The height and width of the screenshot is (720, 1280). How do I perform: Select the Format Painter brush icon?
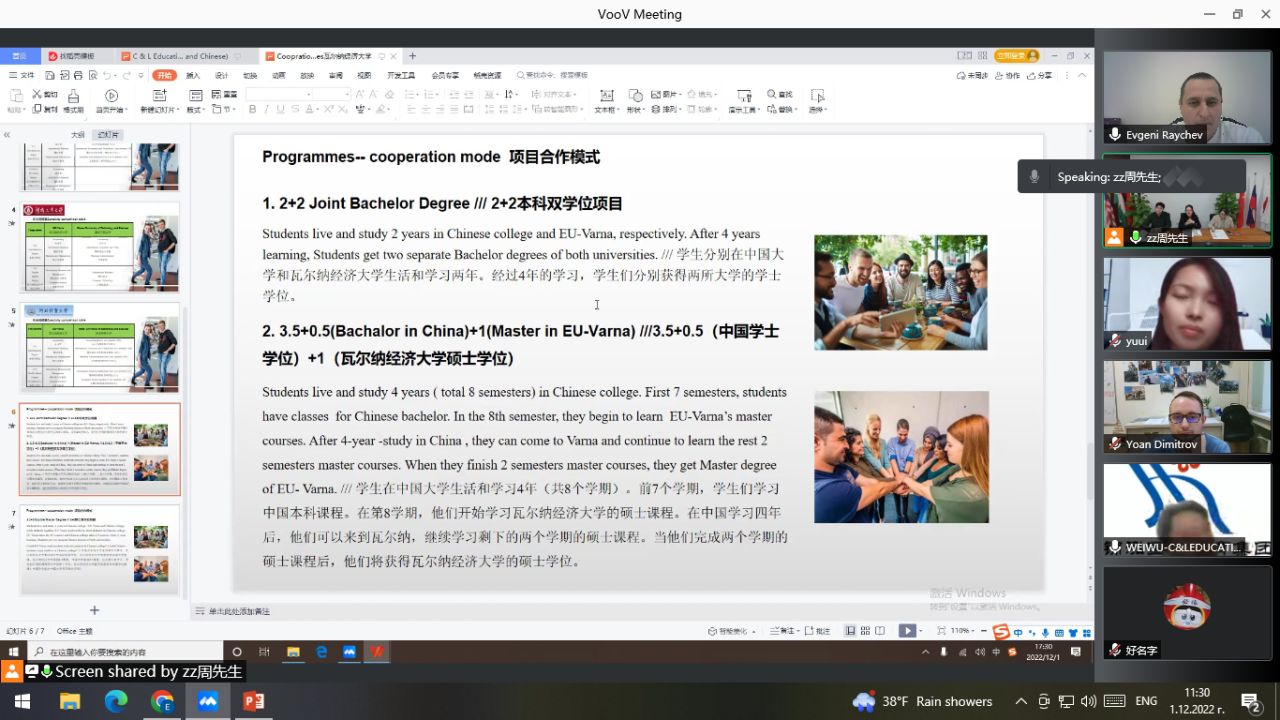click(x=73, y=96)
